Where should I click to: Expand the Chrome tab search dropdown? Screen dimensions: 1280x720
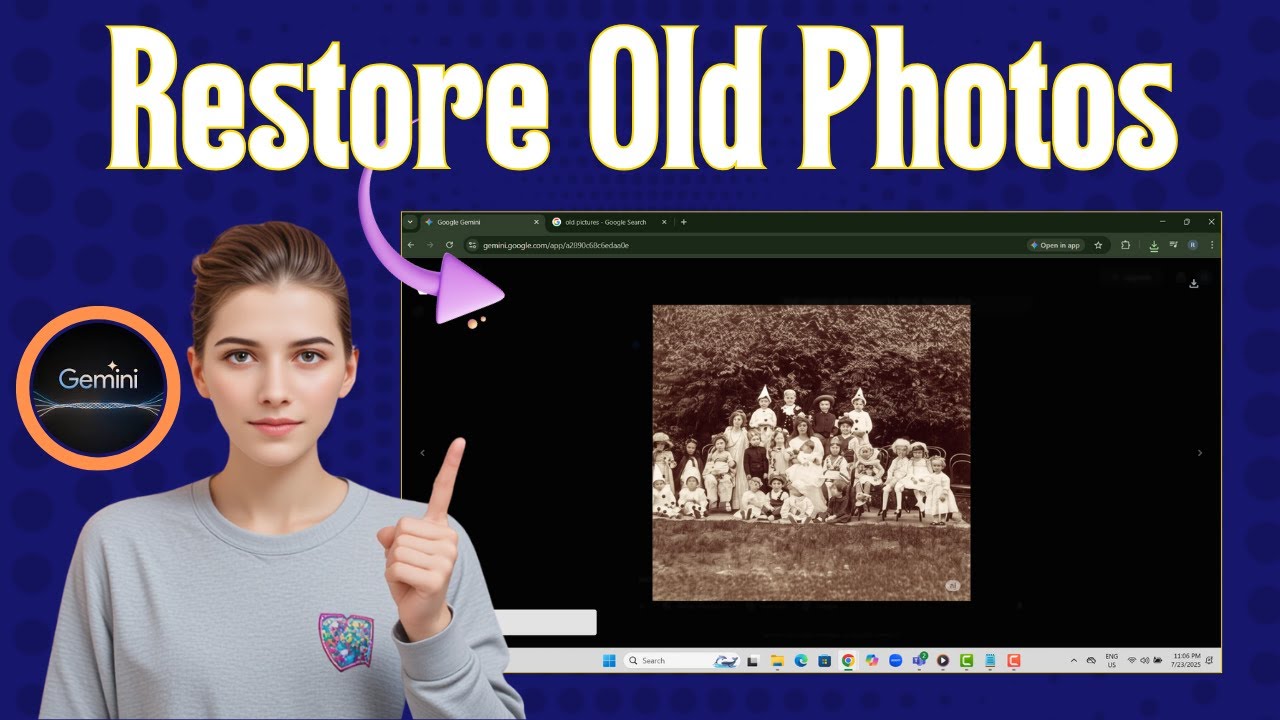tap(410, 222)
